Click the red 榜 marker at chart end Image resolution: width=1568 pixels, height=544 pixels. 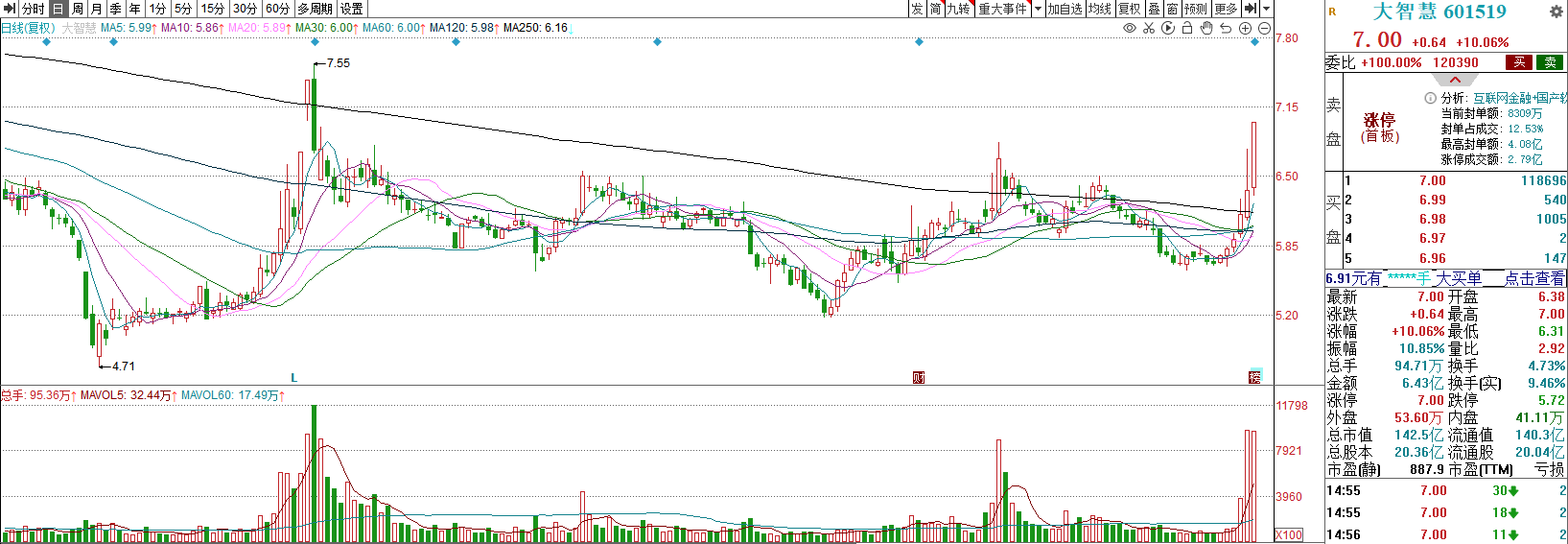(x=1254, y=377)
